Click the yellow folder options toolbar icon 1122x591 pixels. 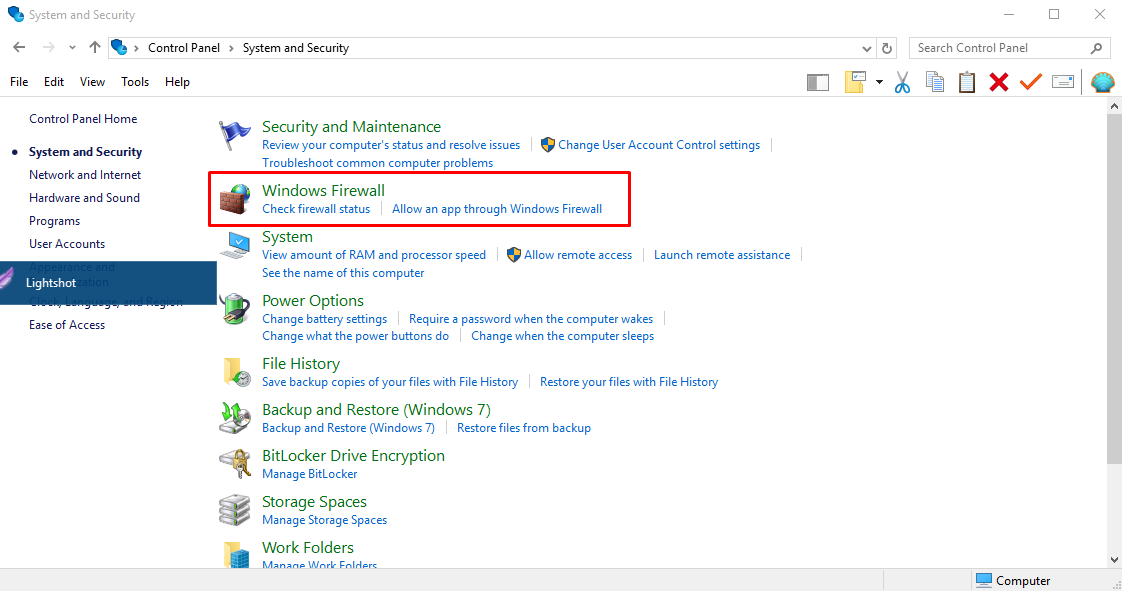coord(855,82)
